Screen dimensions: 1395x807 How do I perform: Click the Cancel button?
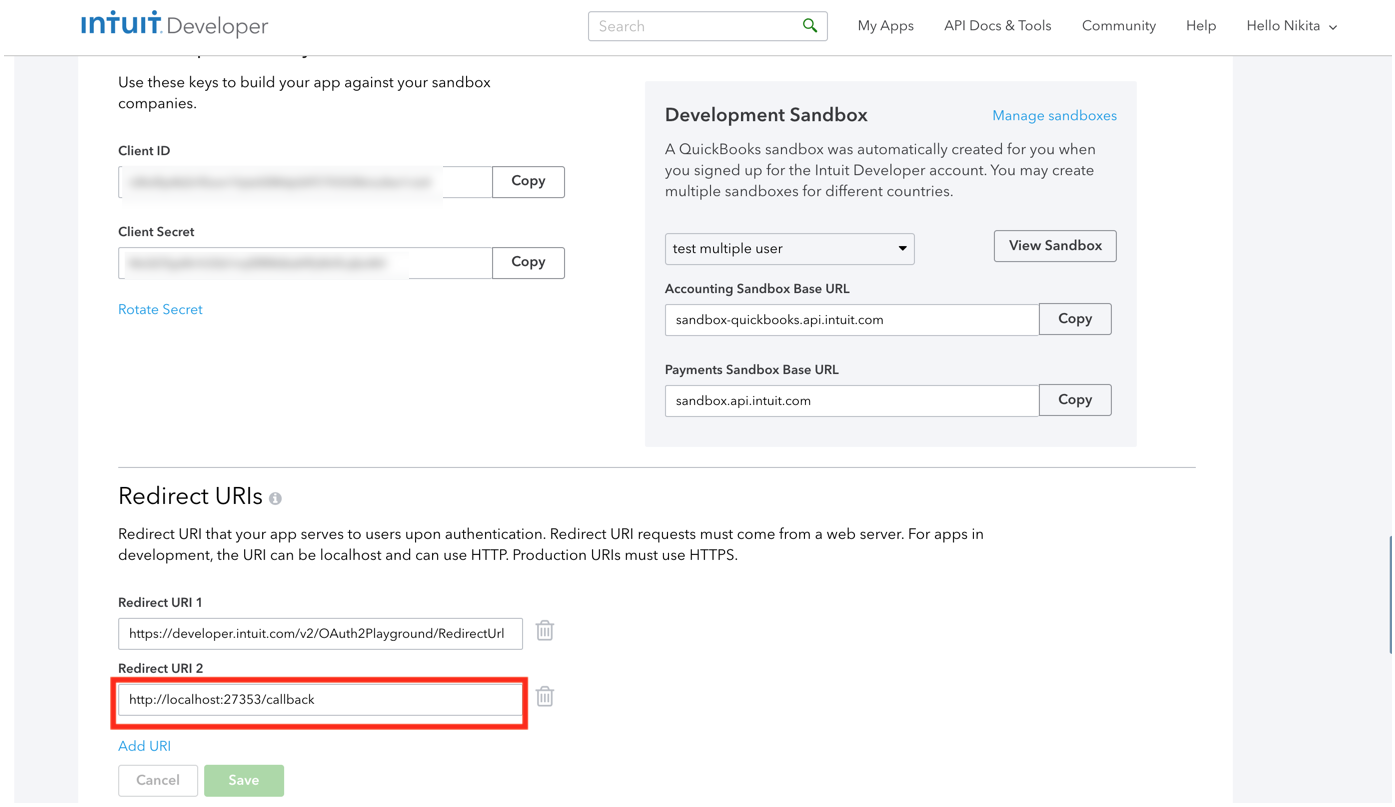click(157, 781)
